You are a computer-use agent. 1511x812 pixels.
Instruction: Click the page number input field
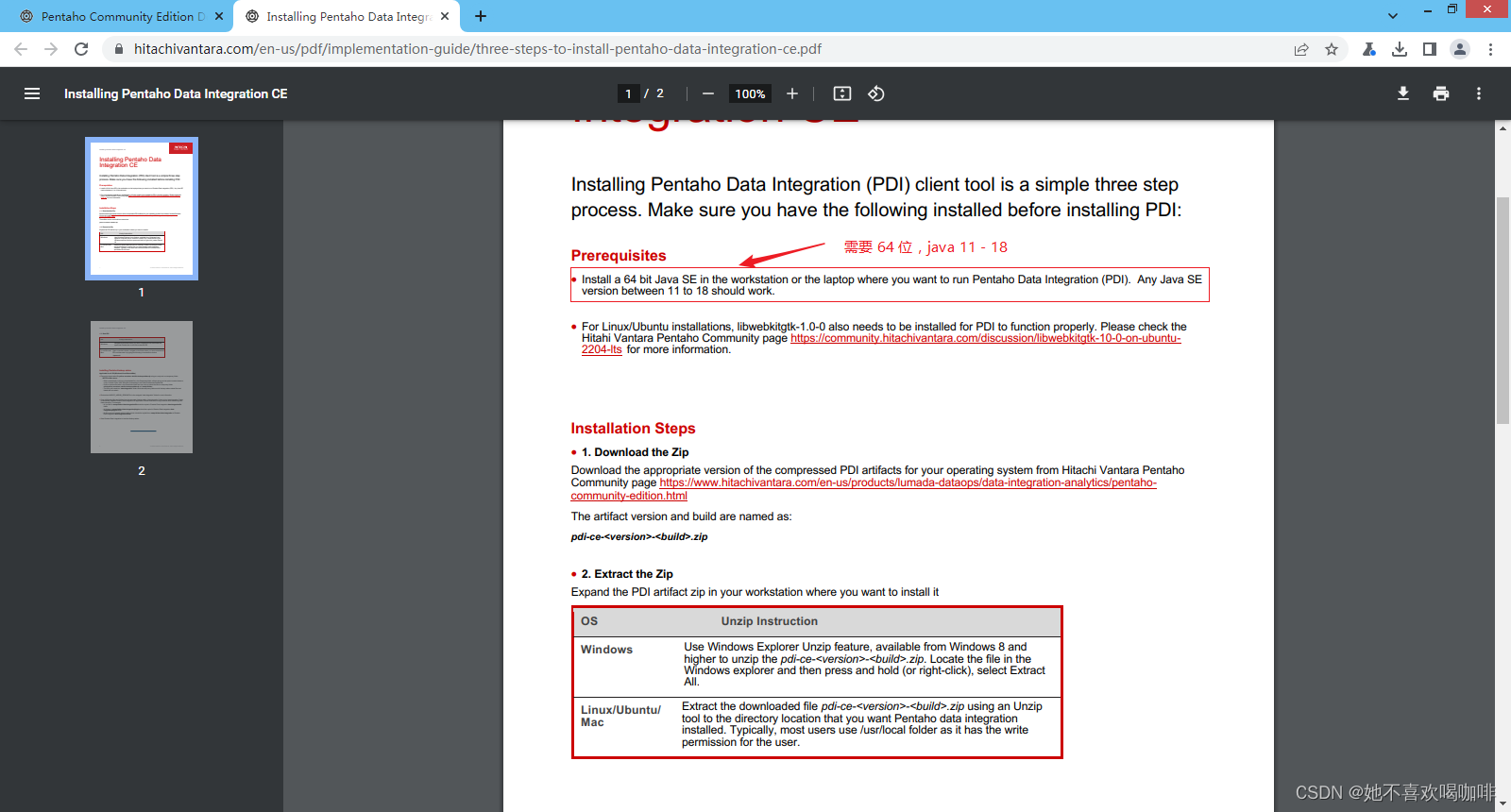[628, 93]
